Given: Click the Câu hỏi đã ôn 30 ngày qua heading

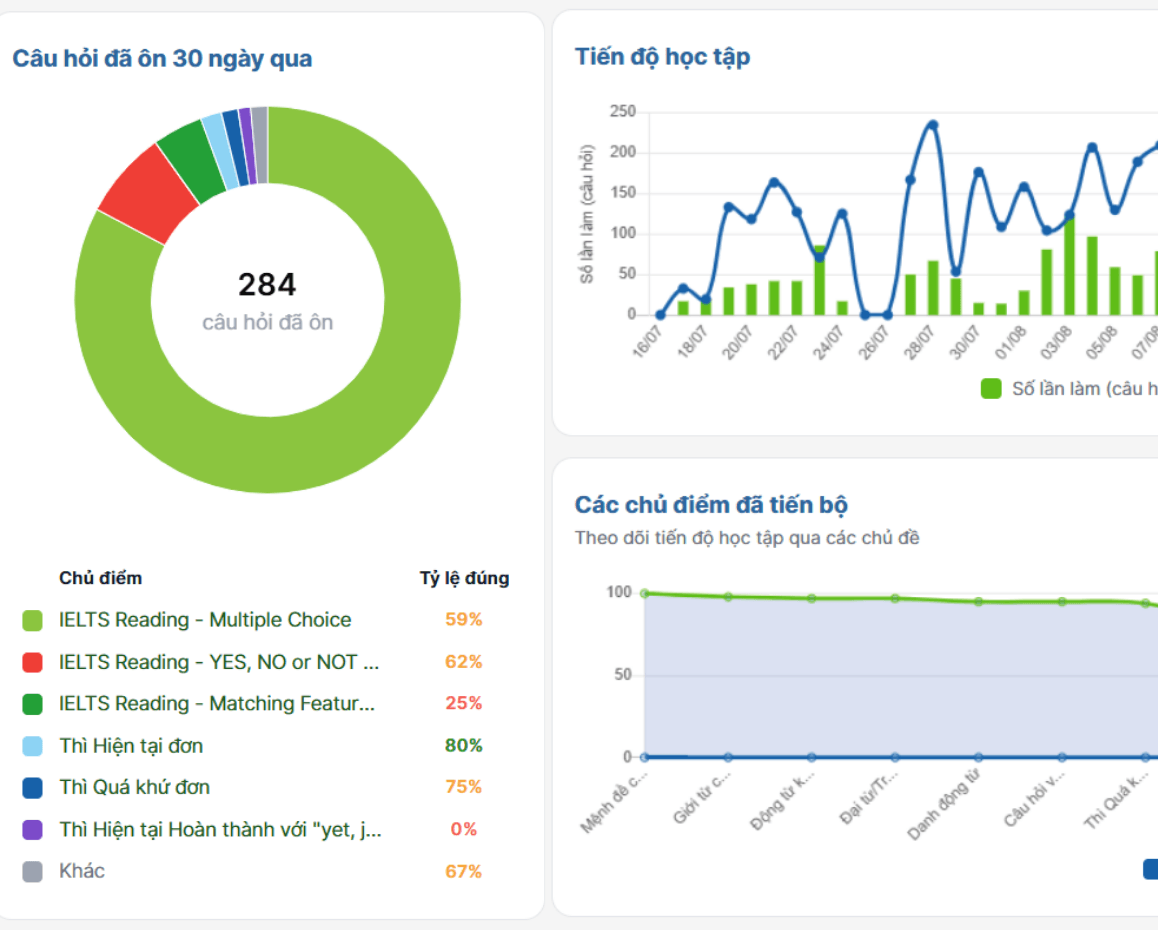Looking at the screenshot, I should [x=162, y=58].
